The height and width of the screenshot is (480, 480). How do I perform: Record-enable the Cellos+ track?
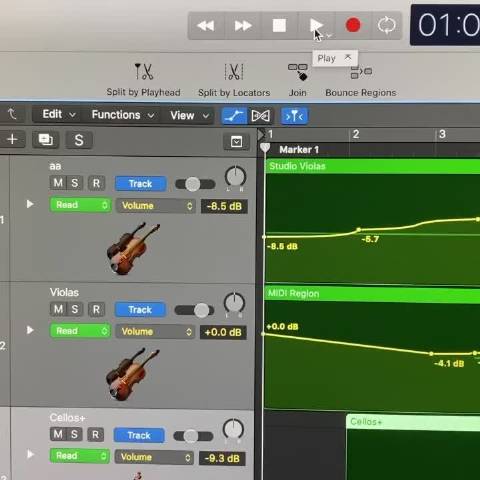click(95, 435)
